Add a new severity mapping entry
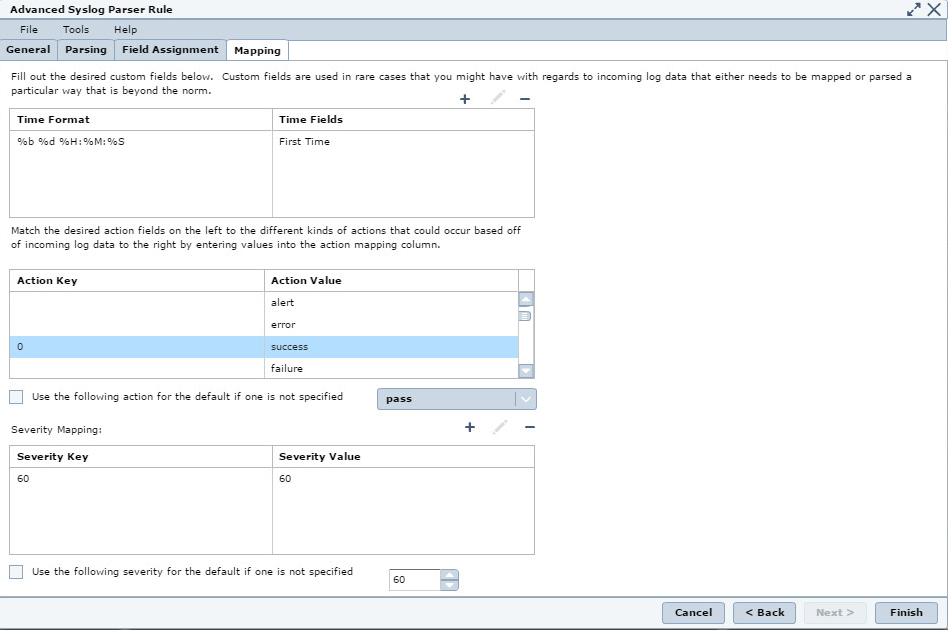948x630 pixels. click(468, 427)
